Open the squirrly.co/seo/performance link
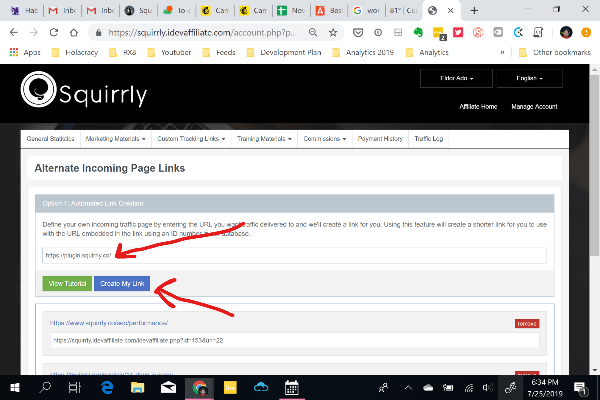 tap(109, 323)
